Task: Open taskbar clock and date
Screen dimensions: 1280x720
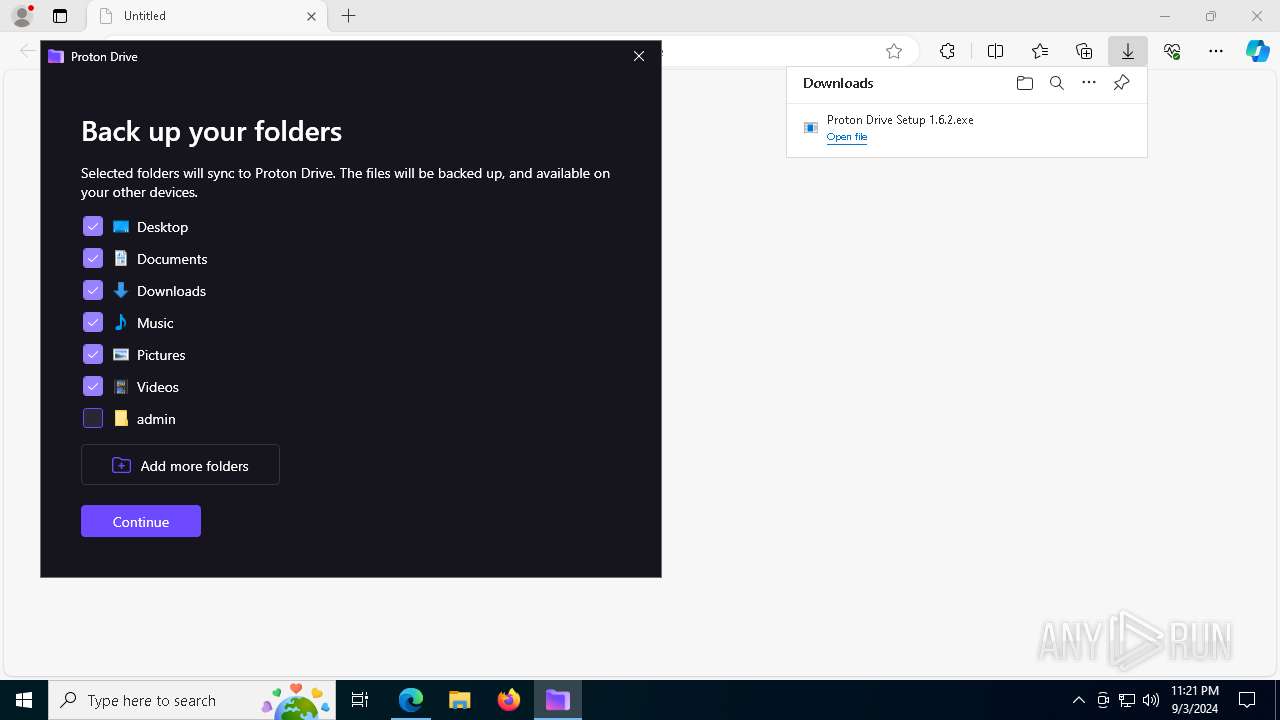Action: tap(1194, 700)
